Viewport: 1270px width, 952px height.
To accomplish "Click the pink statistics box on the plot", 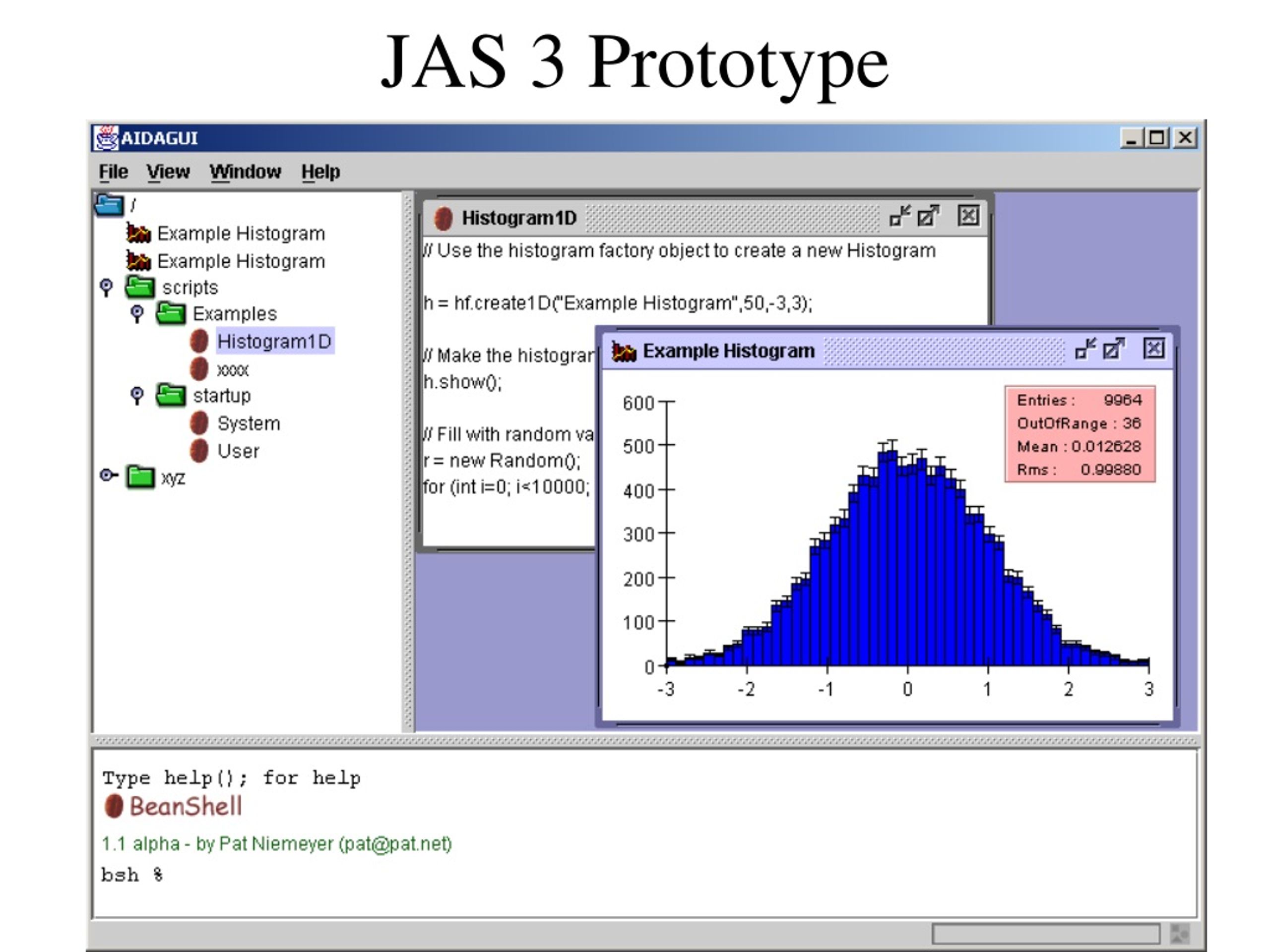I will tap(1080, 434).
